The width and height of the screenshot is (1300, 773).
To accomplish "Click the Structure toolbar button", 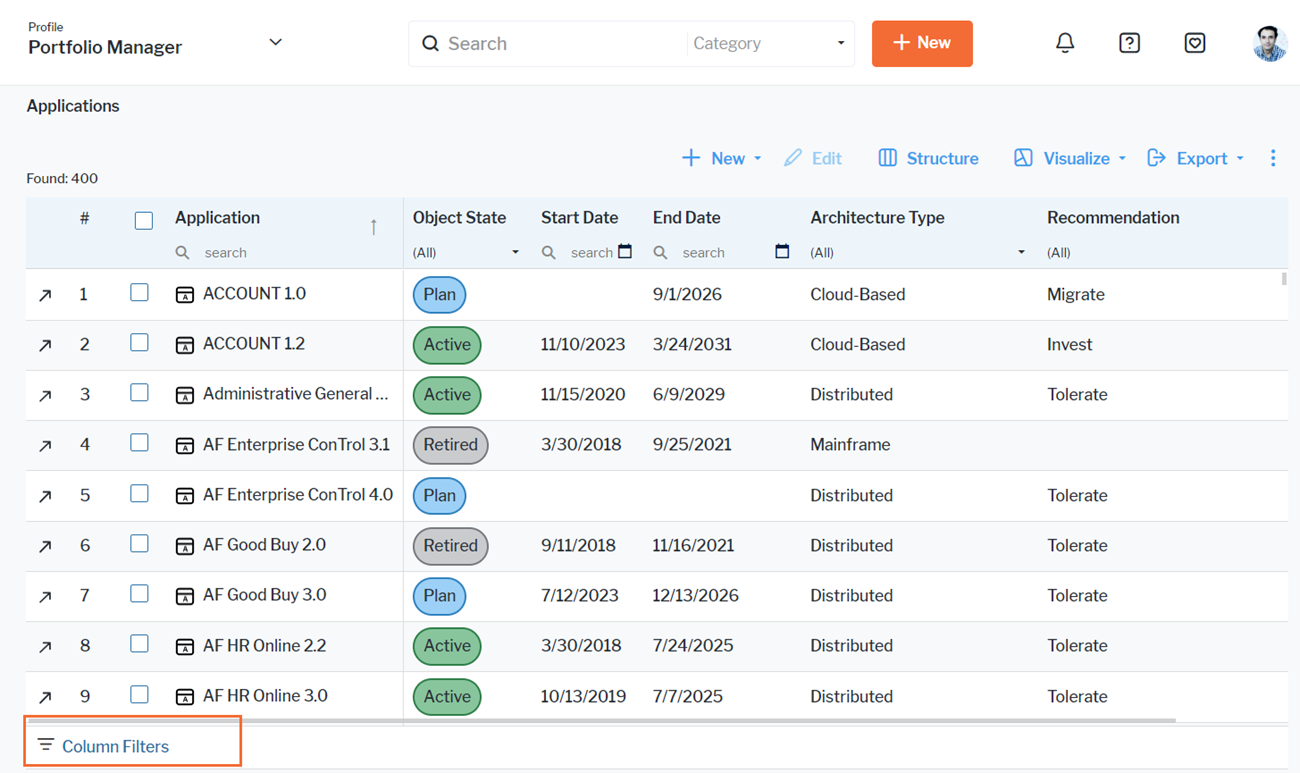I will click(928, 158).
